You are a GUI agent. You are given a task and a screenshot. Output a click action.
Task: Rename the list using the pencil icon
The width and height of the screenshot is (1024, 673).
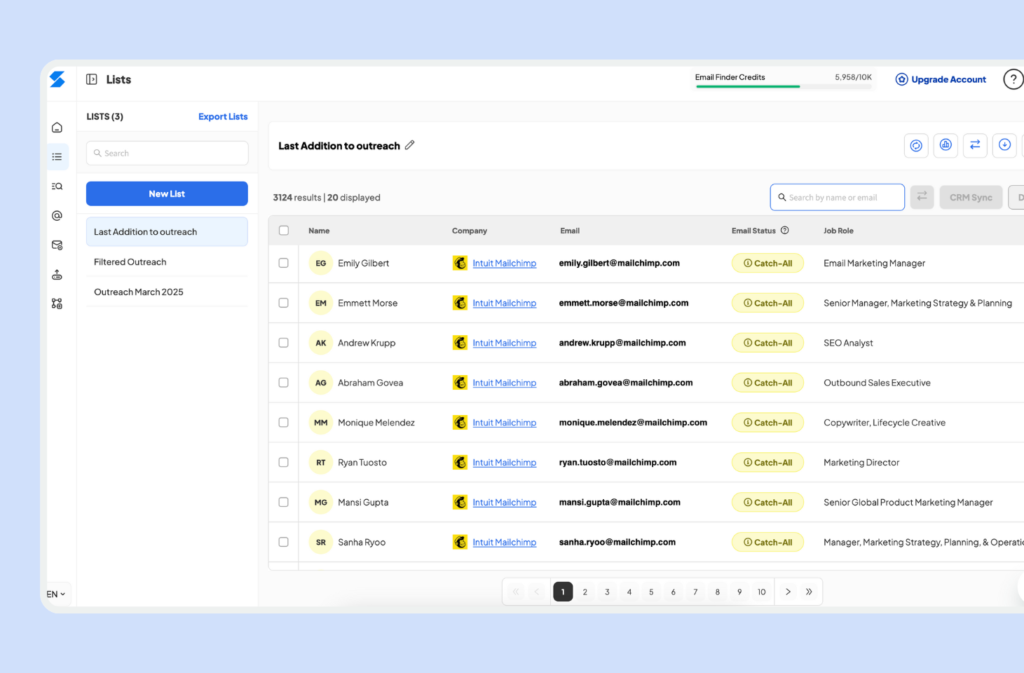click(x=410, y=145)
